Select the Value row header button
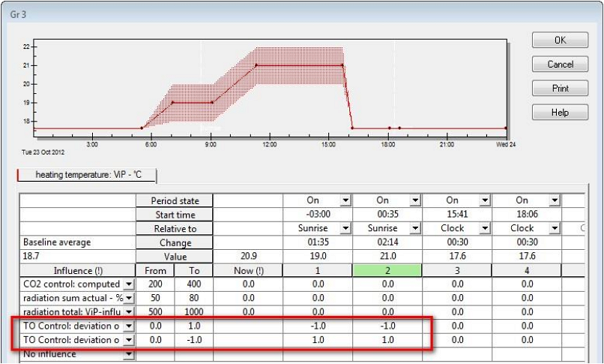The image size is (604, 364). [174, 257]
